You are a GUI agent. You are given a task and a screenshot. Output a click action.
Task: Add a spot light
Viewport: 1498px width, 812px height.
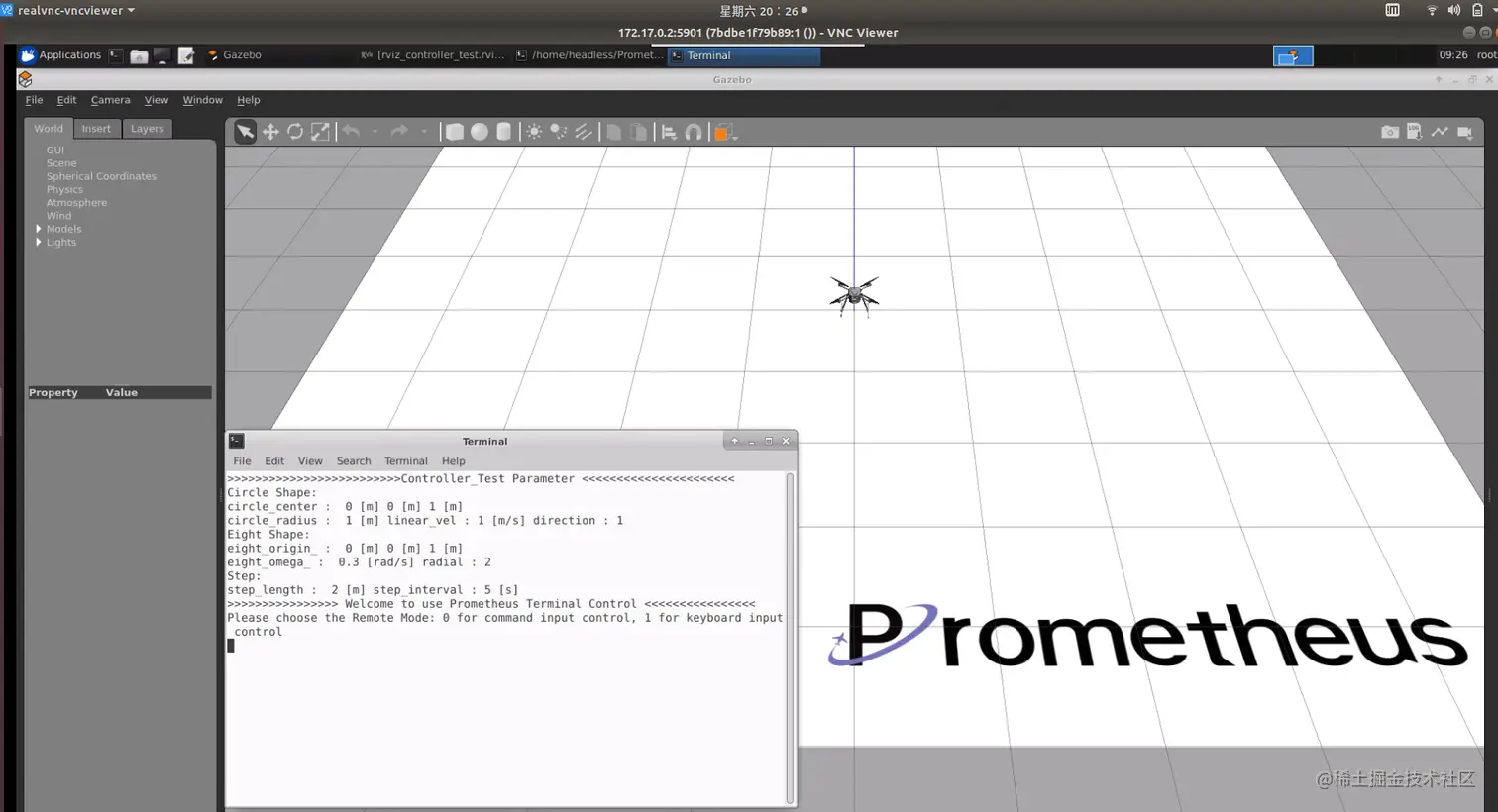559,132
